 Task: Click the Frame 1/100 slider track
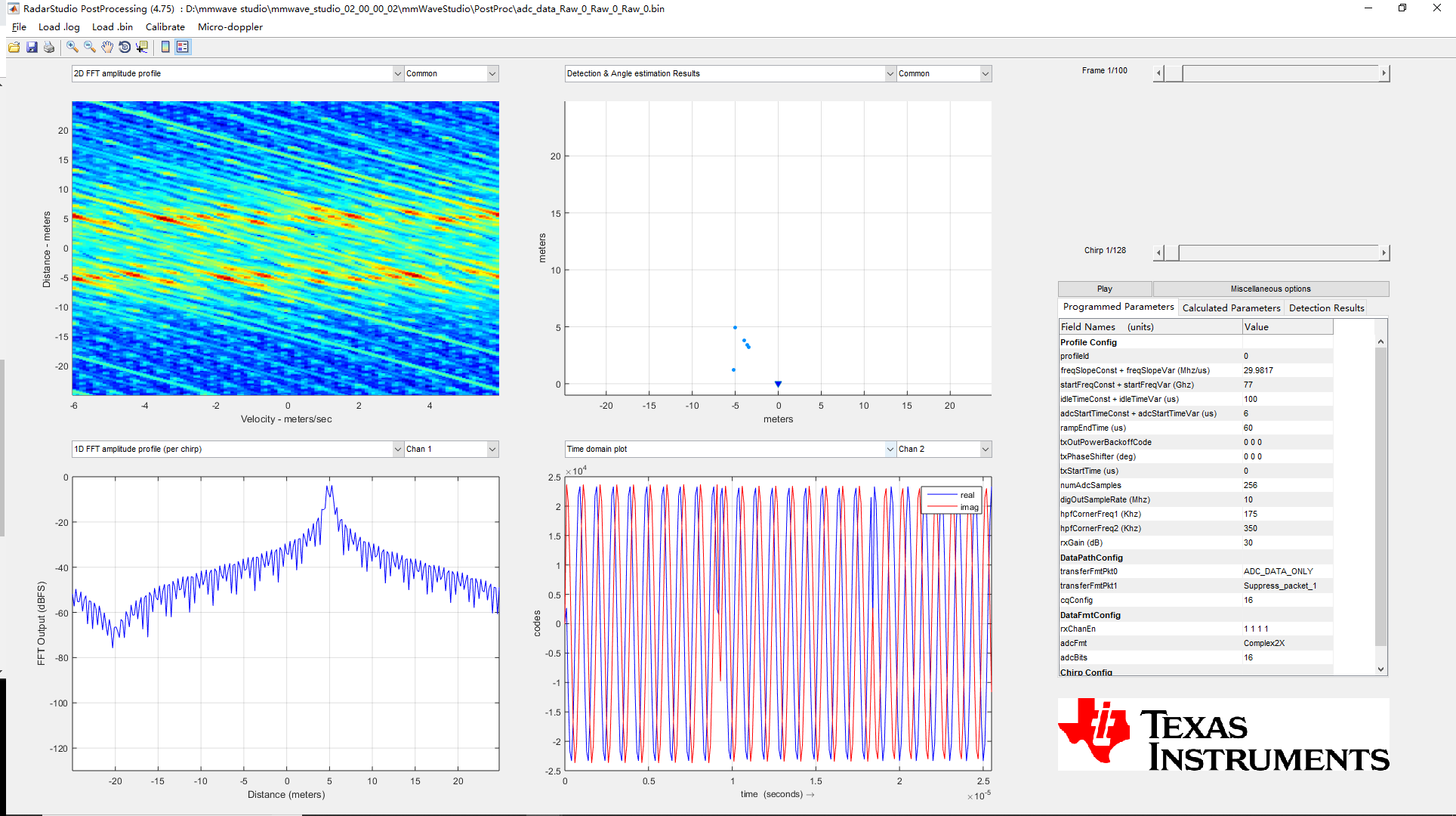tap(1284, 73)
